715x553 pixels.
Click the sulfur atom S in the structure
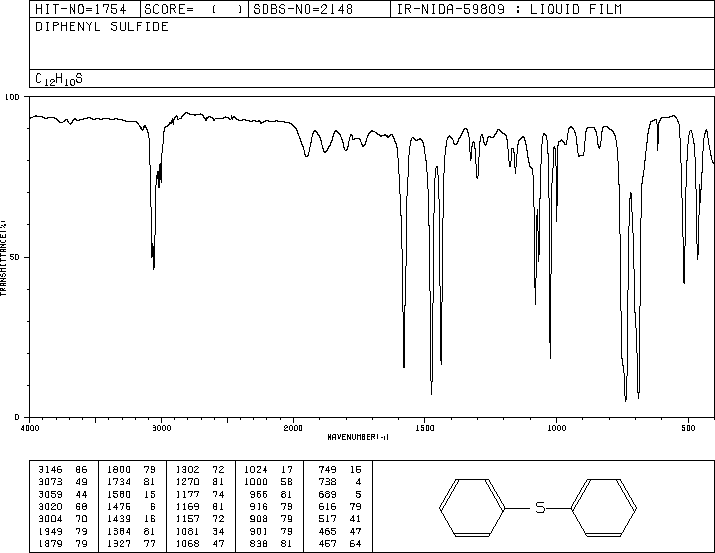pos(540,507)
